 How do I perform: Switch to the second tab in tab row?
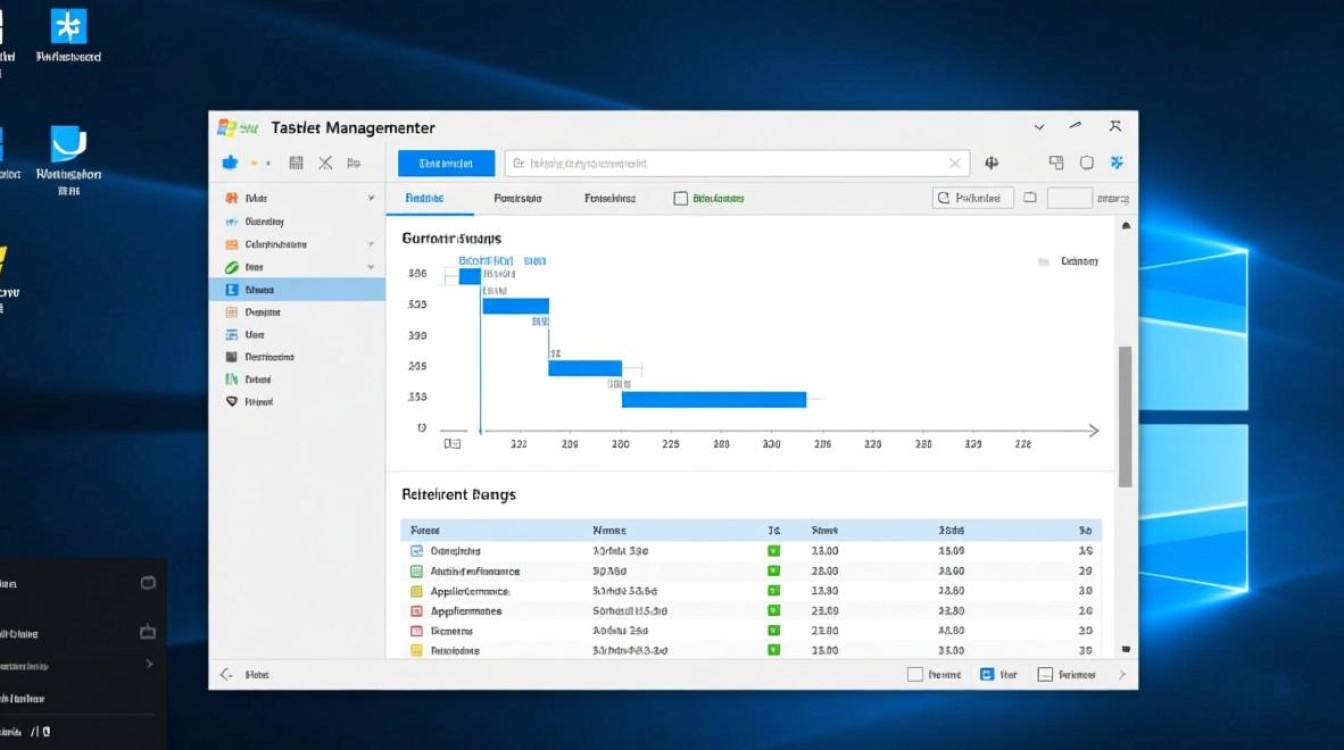pos(517,199)
